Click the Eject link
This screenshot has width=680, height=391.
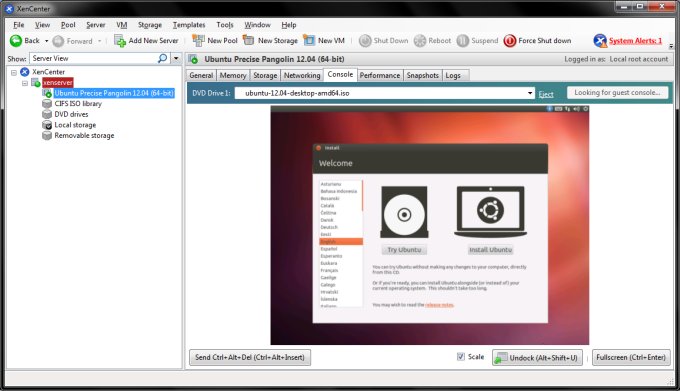coord(546,94)
